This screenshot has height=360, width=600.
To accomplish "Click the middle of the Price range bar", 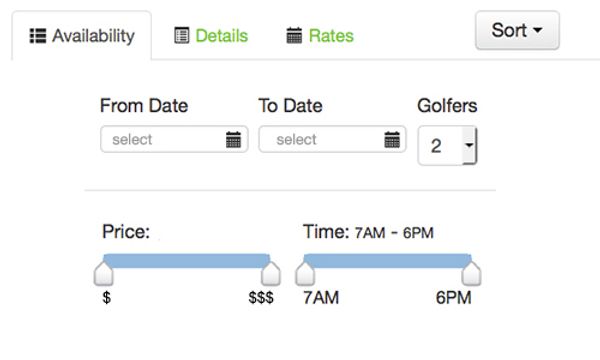I will click(x=187, y=261).
